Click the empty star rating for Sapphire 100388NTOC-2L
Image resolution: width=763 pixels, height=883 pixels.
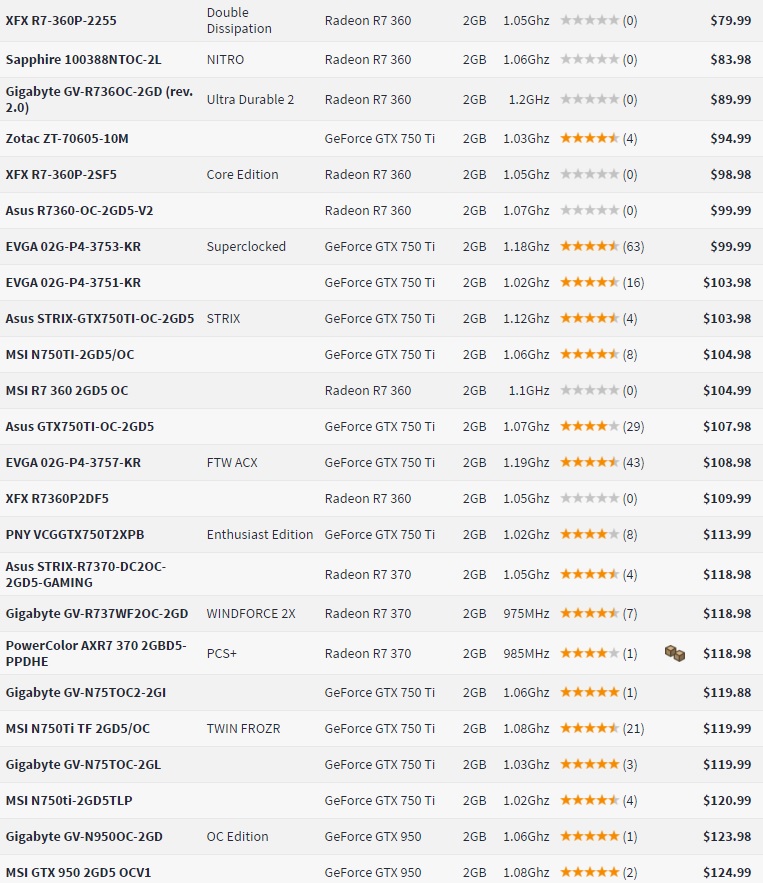coord(589,60)
